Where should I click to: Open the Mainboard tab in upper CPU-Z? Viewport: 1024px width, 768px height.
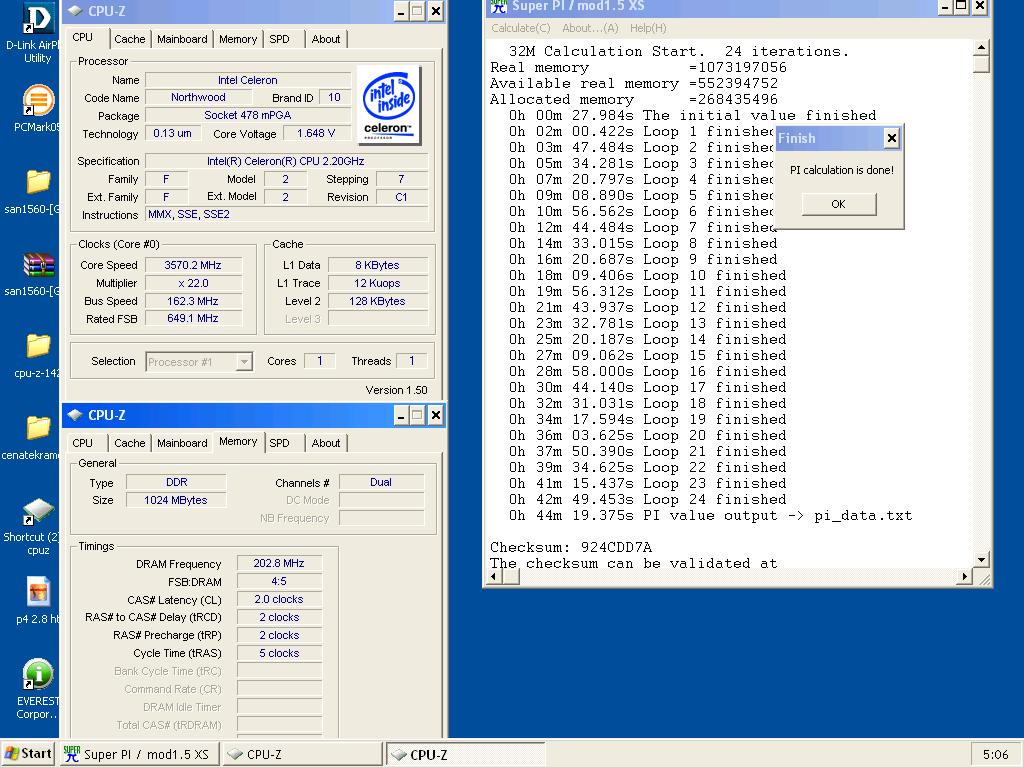[x=182, y=39]
